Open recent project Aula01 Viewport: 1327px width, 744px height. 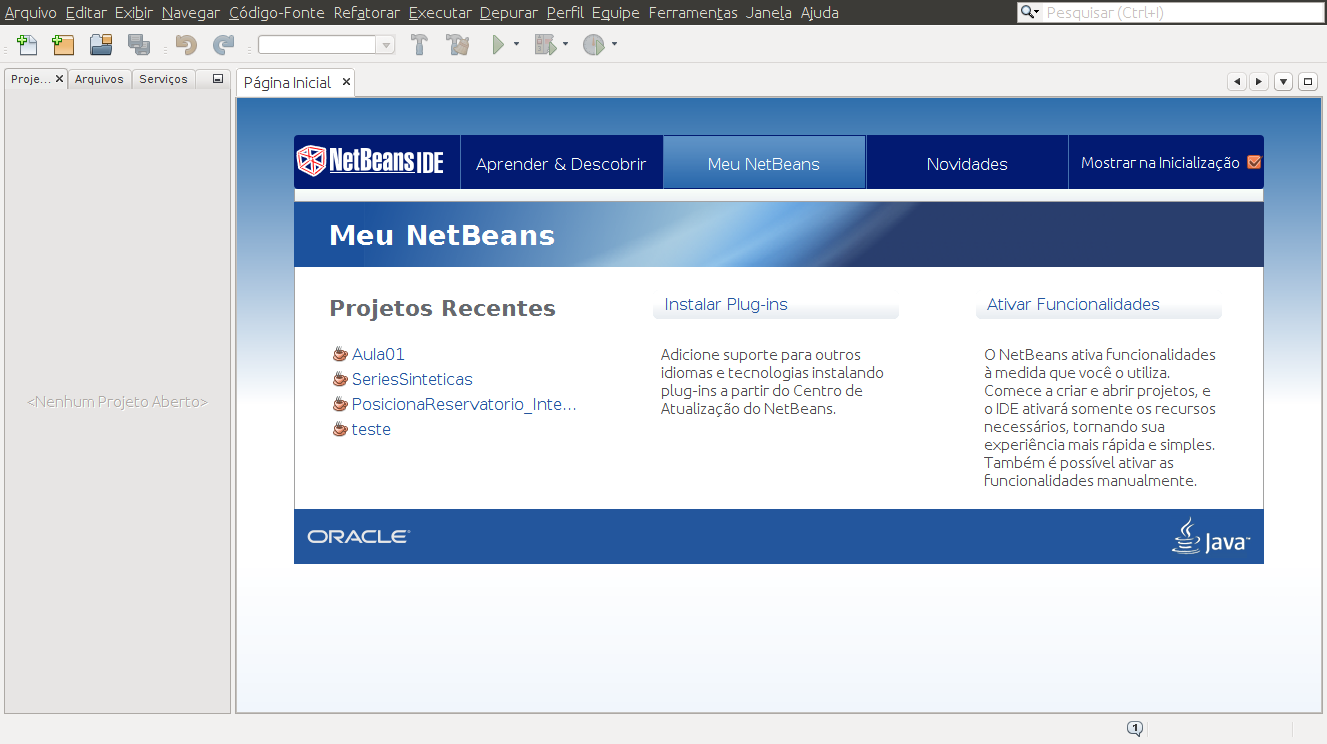(378, 354)
